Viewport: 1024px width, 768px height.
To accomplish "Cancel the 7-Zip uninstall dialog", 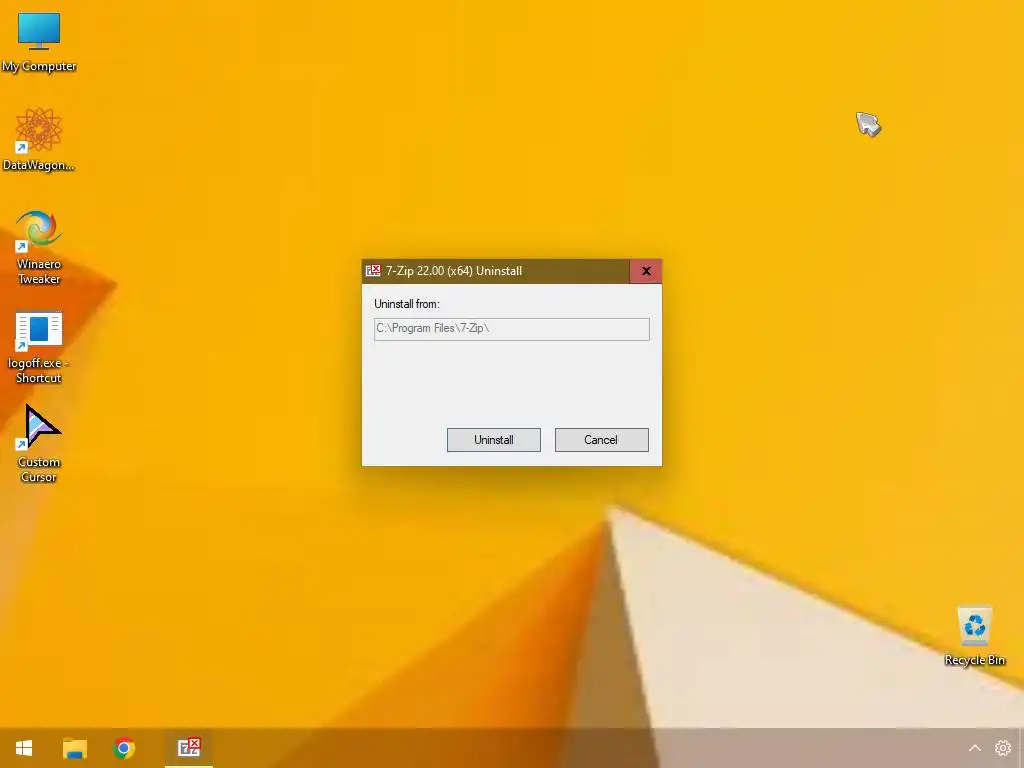I will [601, 440].
